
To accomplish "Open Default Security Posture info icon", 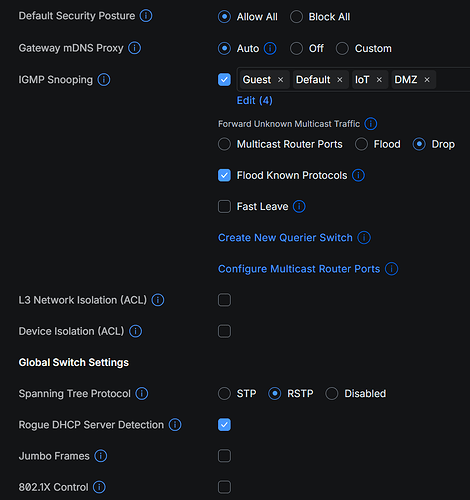I will click(146, 16).
